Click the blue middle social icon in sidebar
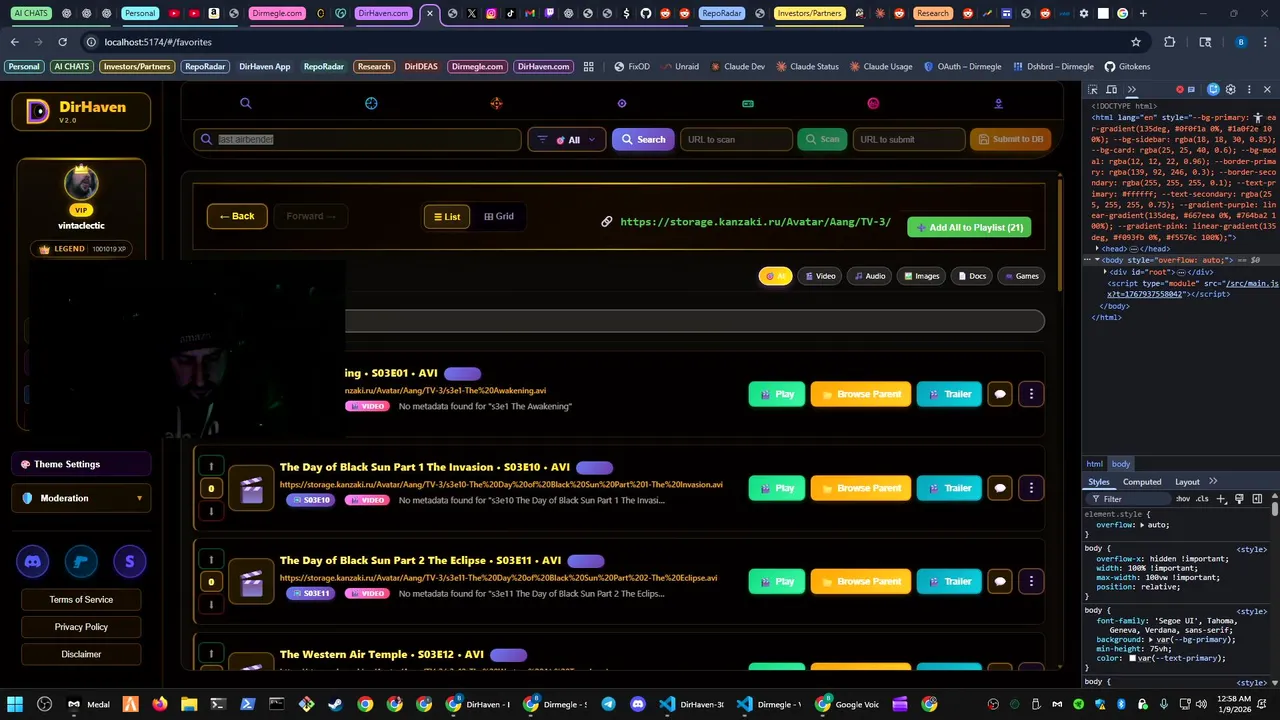Viewport: 1280px width, 720px height. [x=81, y=562]
